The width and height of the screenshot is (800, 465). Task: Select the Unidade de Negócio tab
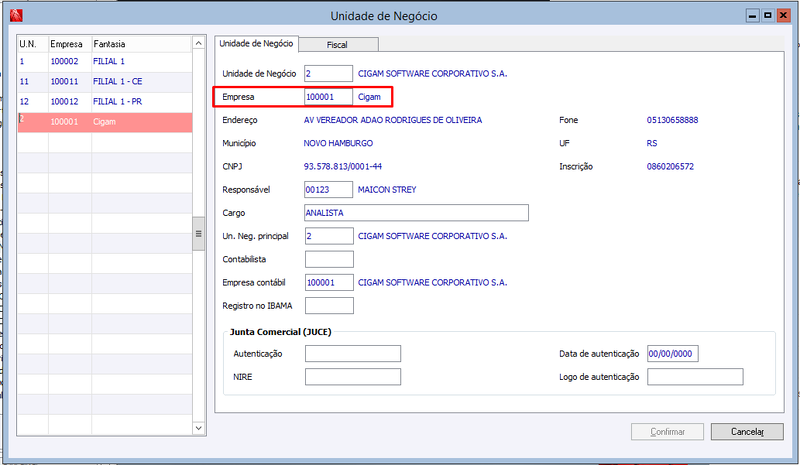coord(256,43)
